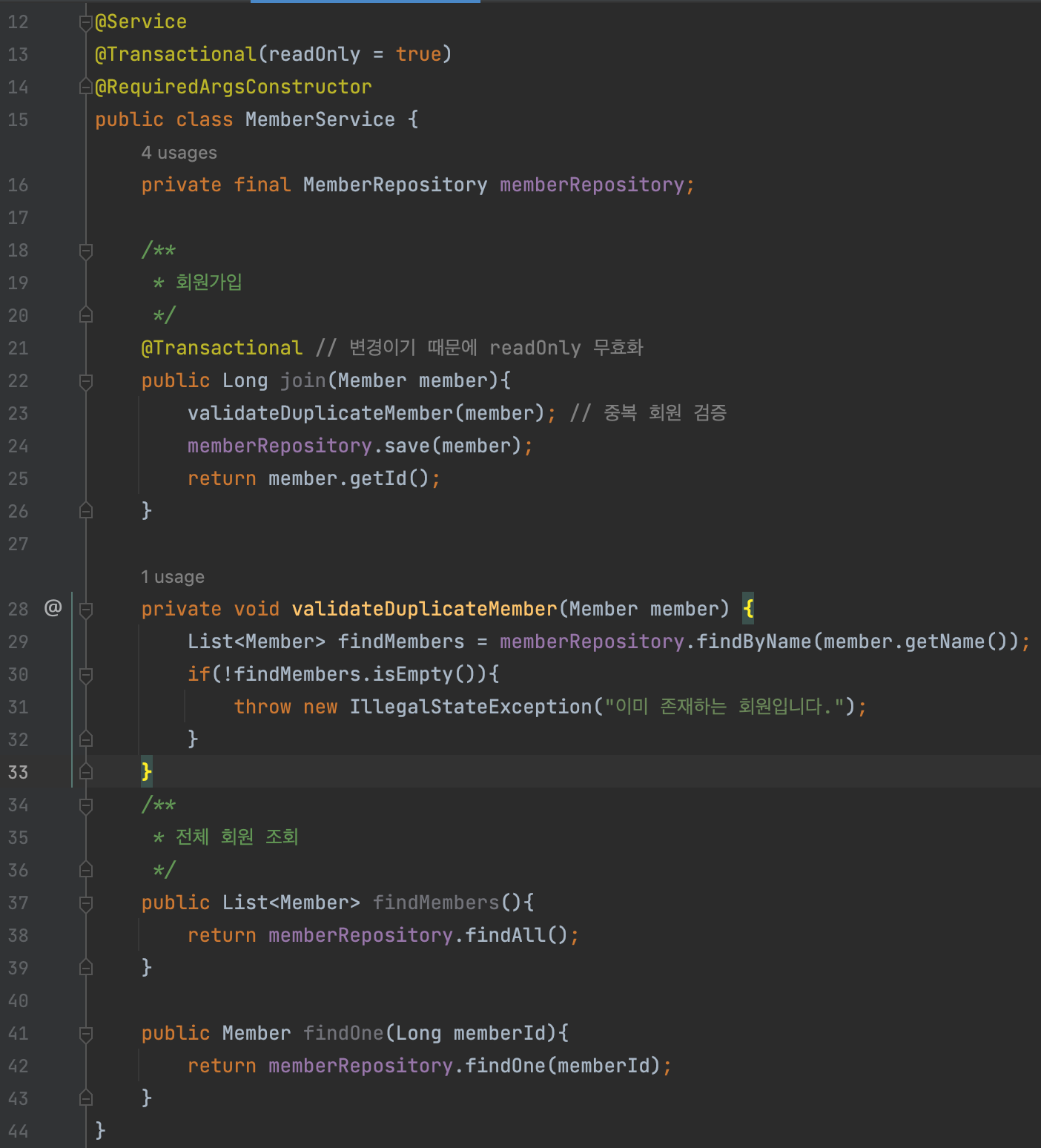Image resolution: width=1041 pixels, height=1148 pixels.
Task: Click fold end marker at @RequiredArgsConstructor line 14
Action: coord(86,88)
